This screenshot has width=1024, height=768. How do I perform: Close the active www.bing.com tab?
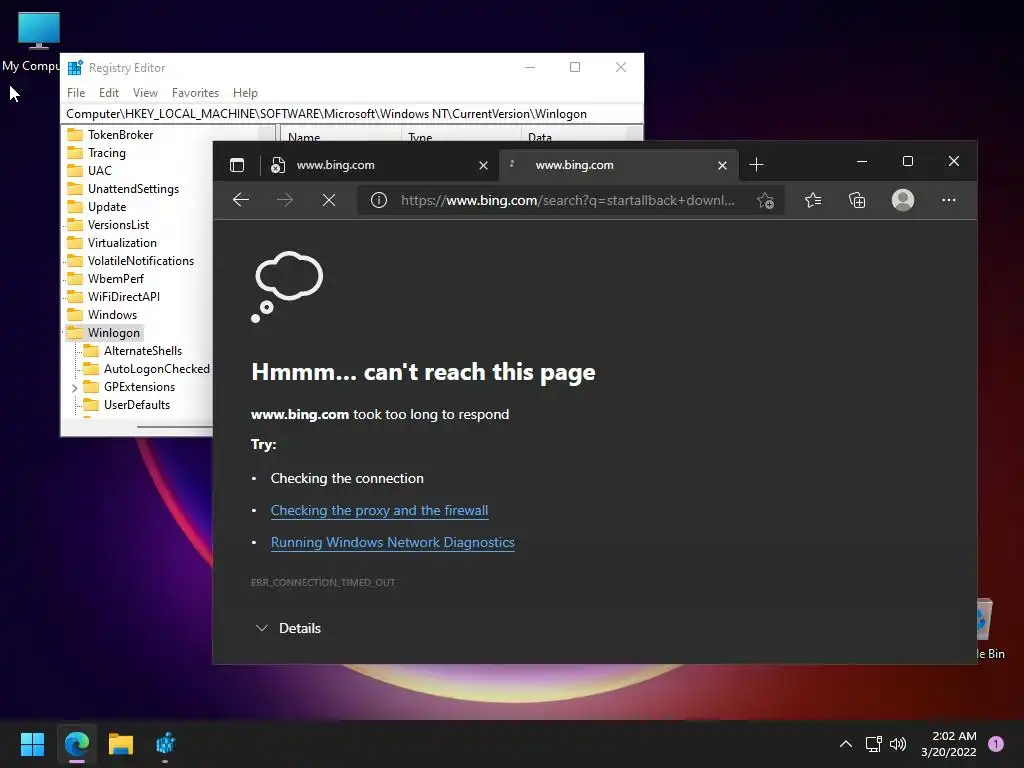(722, 165)
